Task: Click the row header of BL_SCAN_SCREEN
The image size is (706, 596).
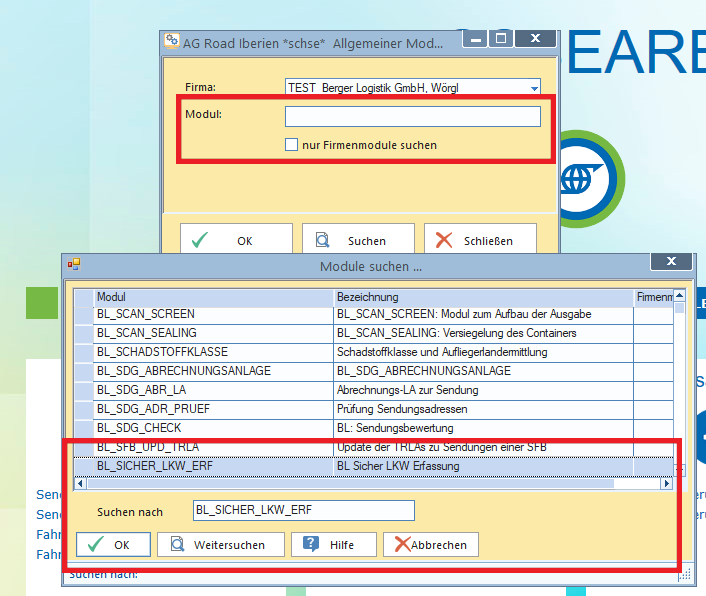Action: [x=84, y=314]
